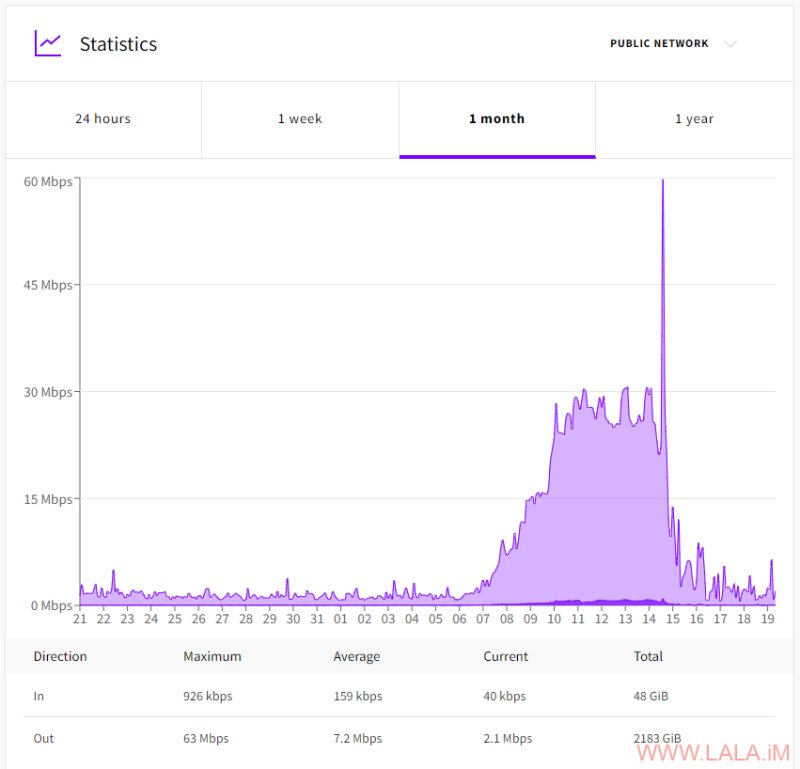Click the 30 Mbps y-axis label

click(x=48, y=392)
